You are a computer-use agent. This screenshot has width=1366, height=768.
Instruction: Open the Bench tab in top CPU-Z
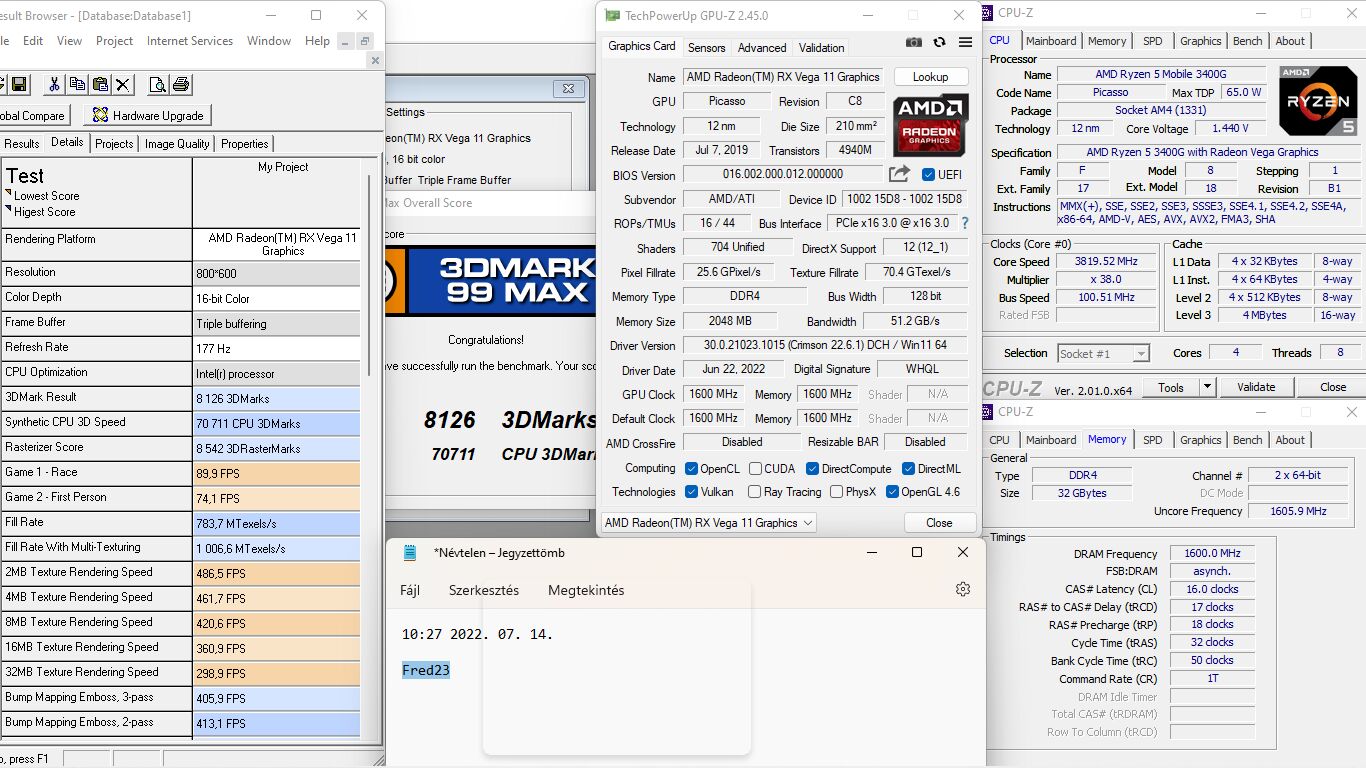[x=1247, y=41]
